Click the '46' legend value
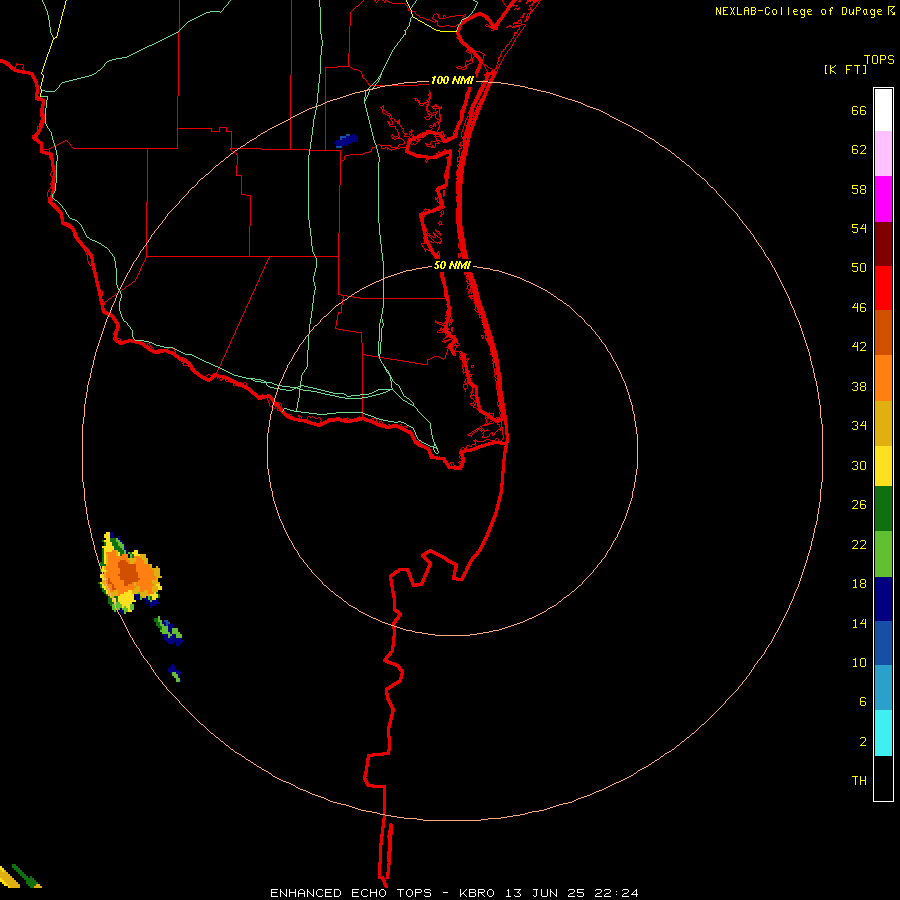 pyautogui.click(x=859, y=308)
